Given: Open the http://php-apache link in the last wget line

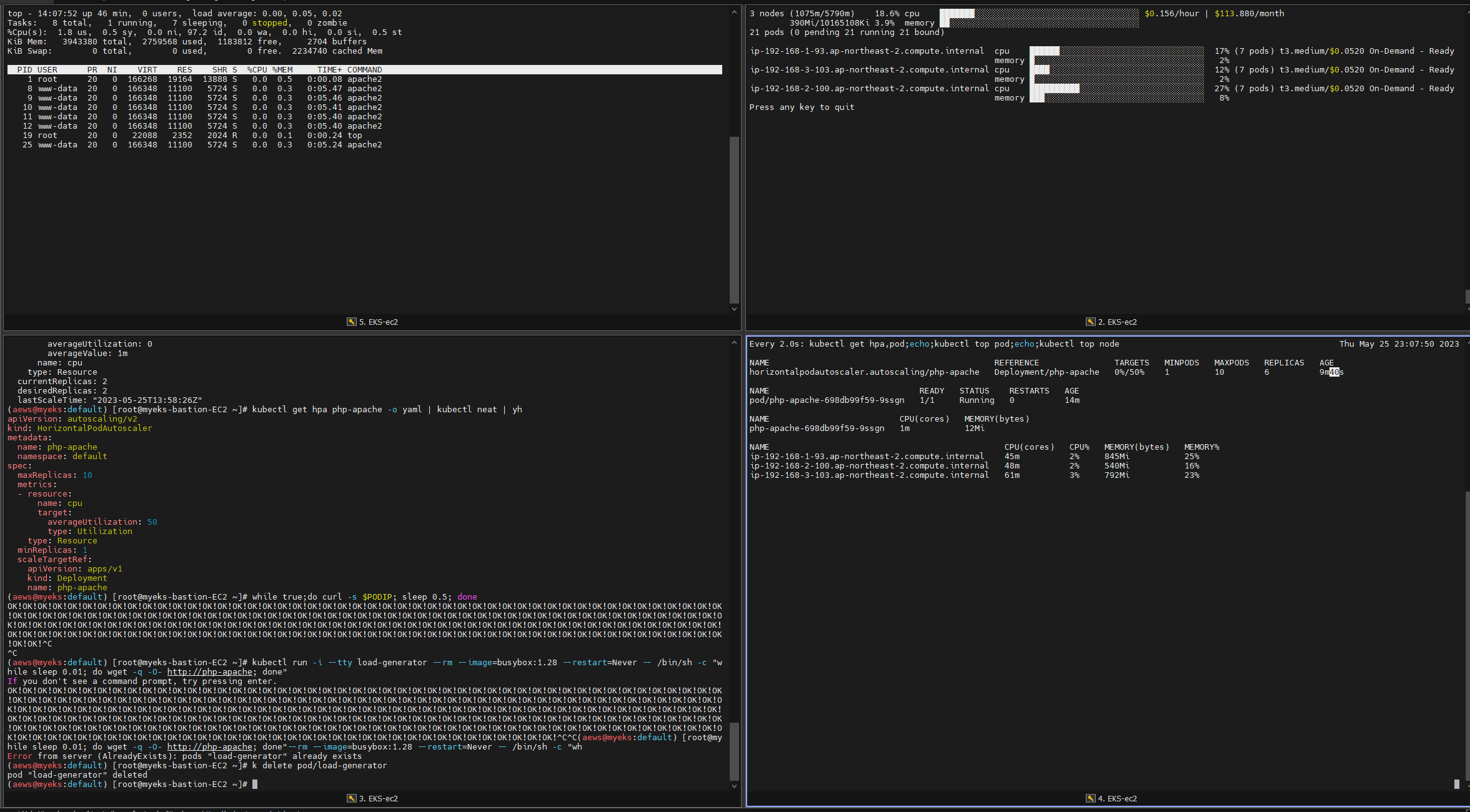Looking at the screenshot, I should 210,746.
